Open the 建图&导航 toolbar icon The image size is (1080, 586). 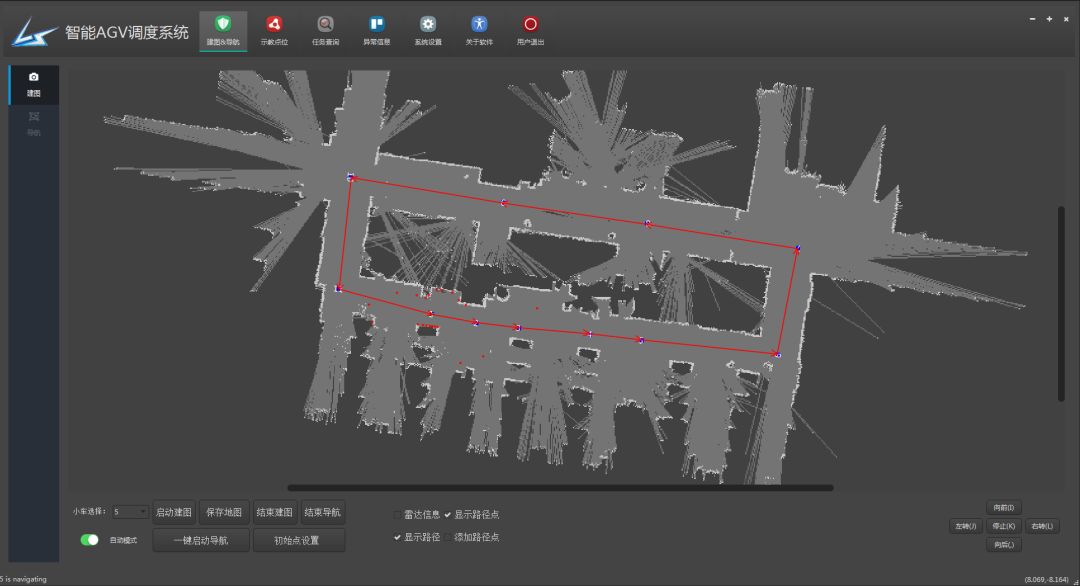click(223, 24)
